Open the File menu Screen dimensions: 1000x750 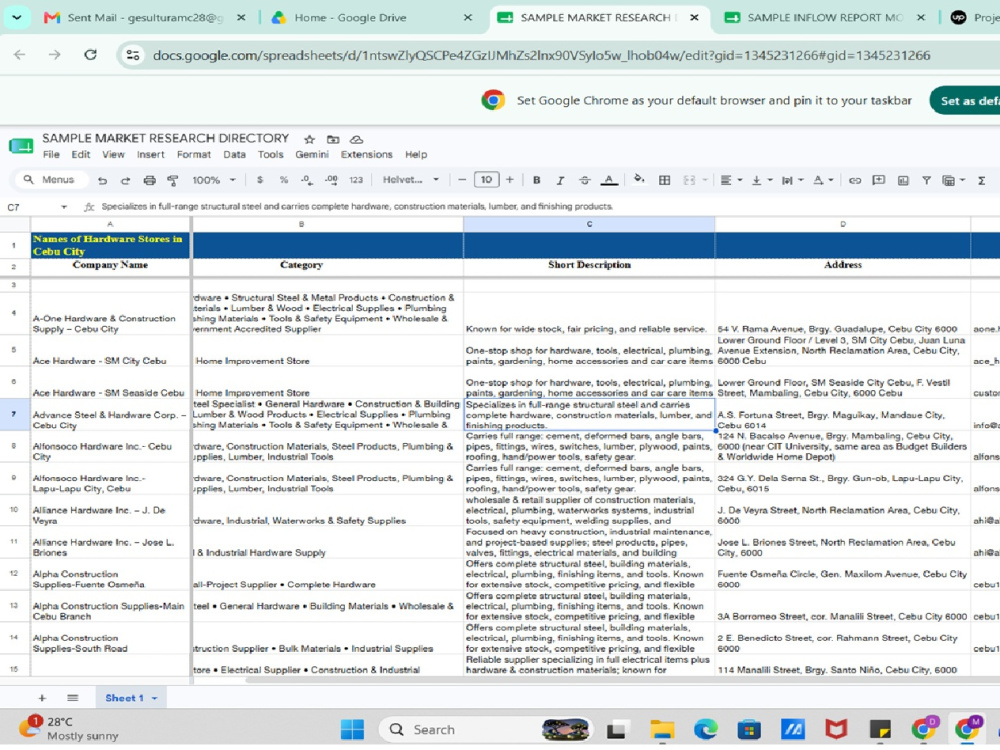[x=51, y=154]
